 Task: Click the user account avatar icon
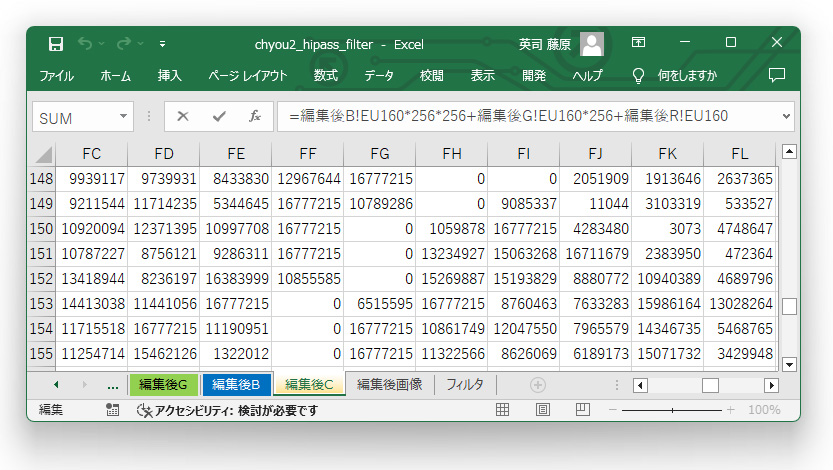point(592,44)
